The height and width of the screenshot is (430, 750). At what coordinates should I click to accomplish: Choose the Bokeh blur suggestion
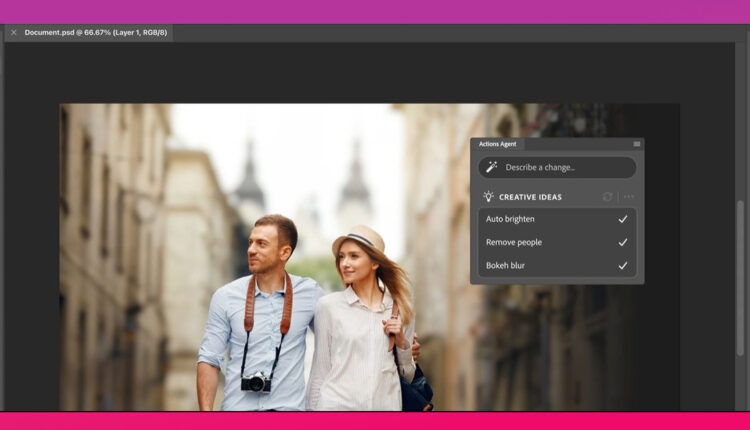tap(557, 265)
